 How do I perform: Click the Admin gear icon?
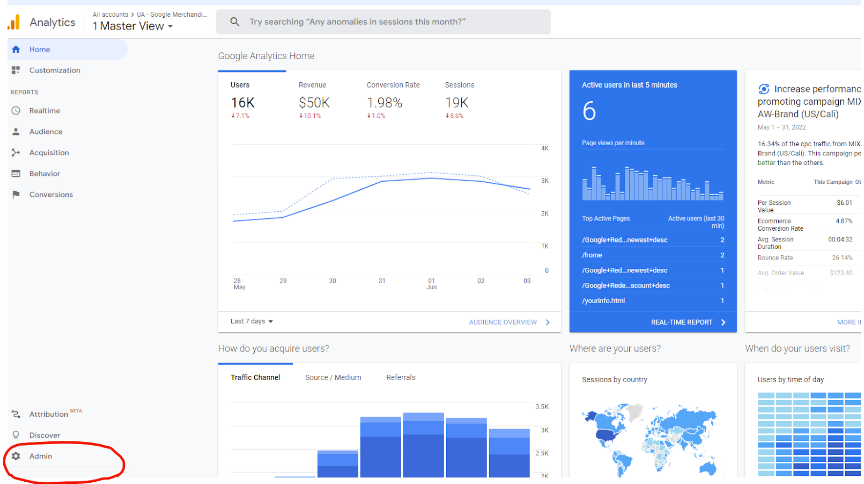pos(16,456)
